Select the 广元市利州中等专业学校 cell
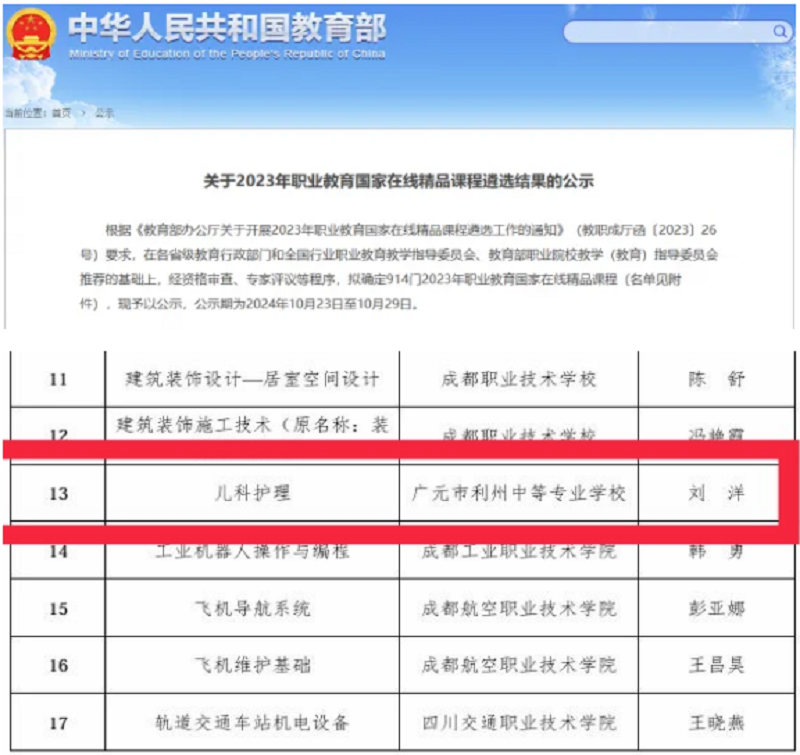 [x=519, y=493]
